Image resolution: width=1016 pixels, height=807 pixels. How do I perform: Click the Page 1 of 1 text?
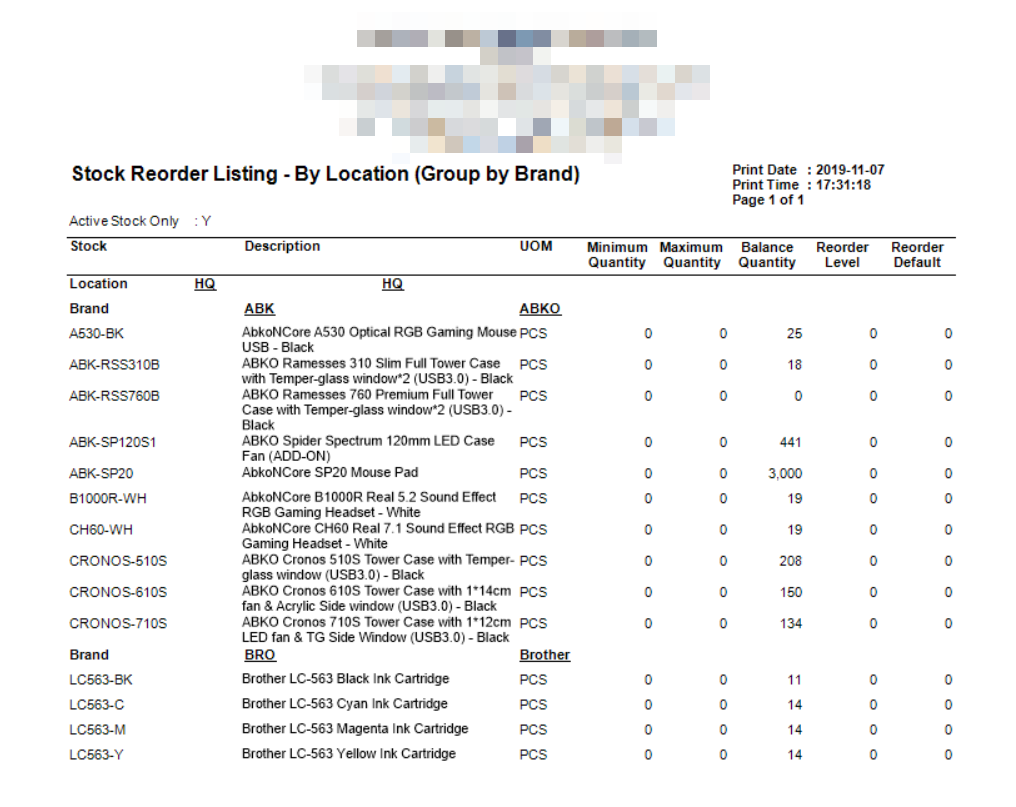tap(768, 200)
